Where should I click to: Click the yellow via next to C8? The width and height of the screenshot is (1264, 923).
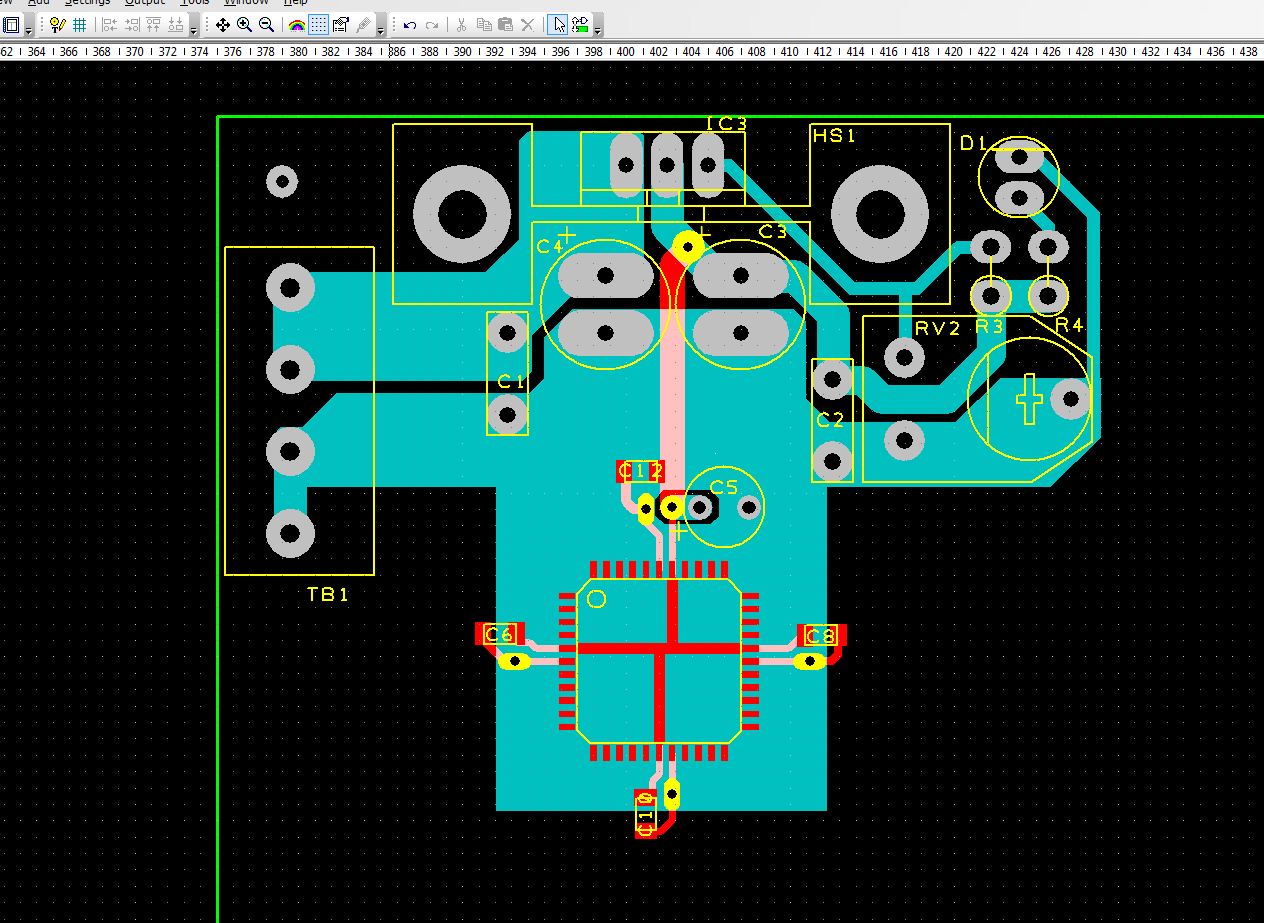tap(809, 661)
